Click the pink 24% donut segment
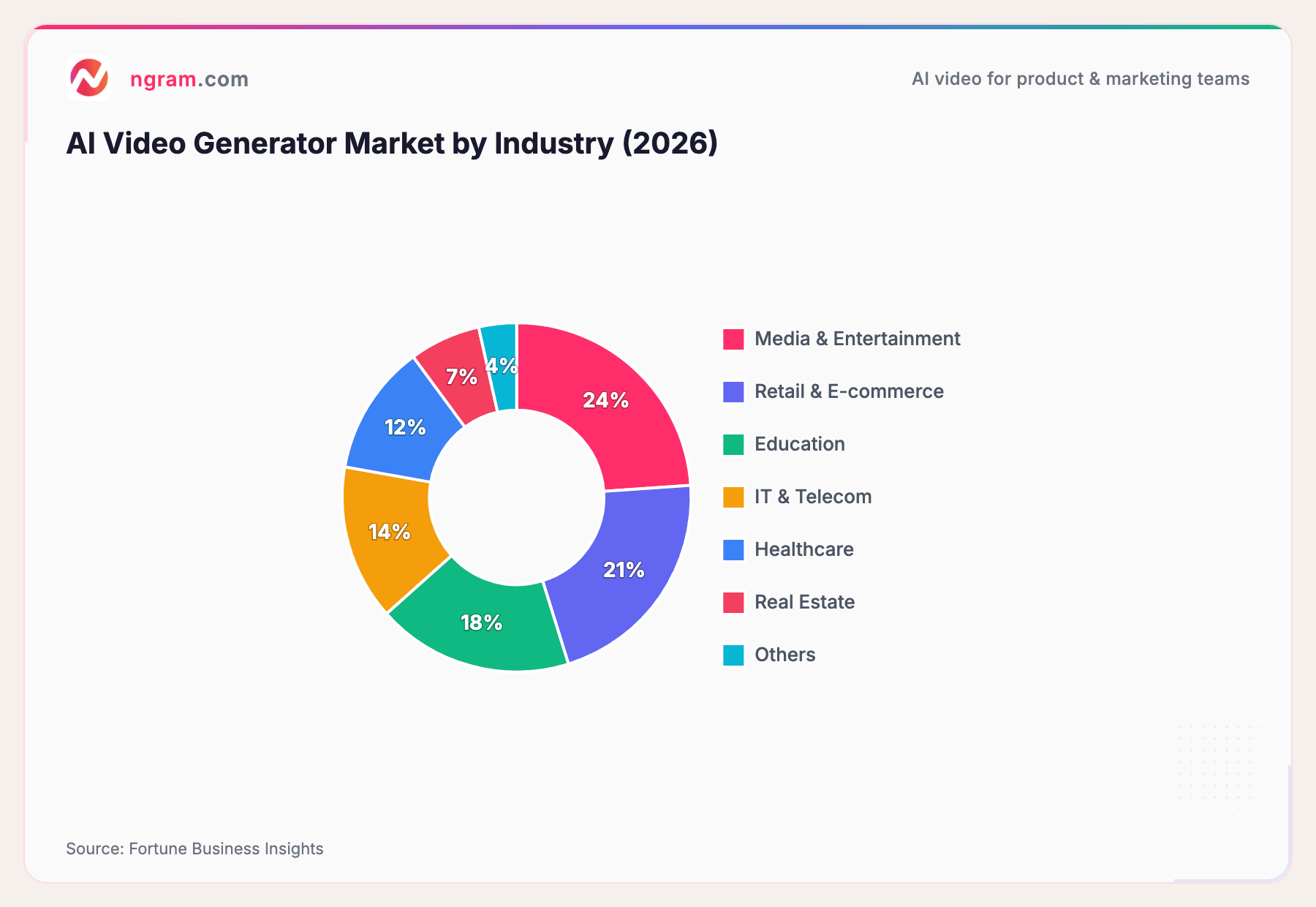The width and height of the screenshot is (1316, 907). click(605, 400)
